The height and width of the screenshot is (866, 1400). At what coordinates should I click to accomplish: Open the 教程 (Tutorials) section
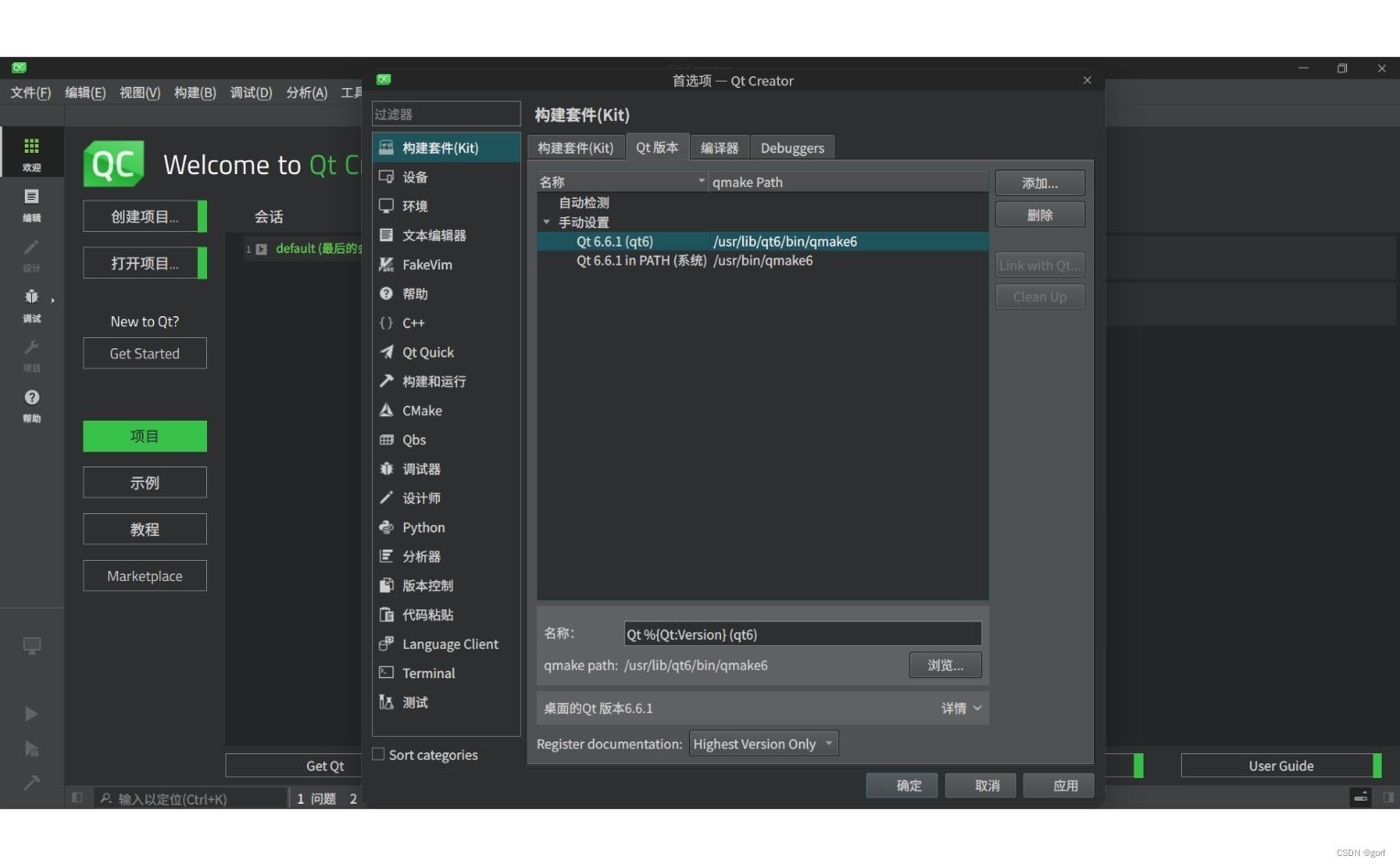[145, 529]
